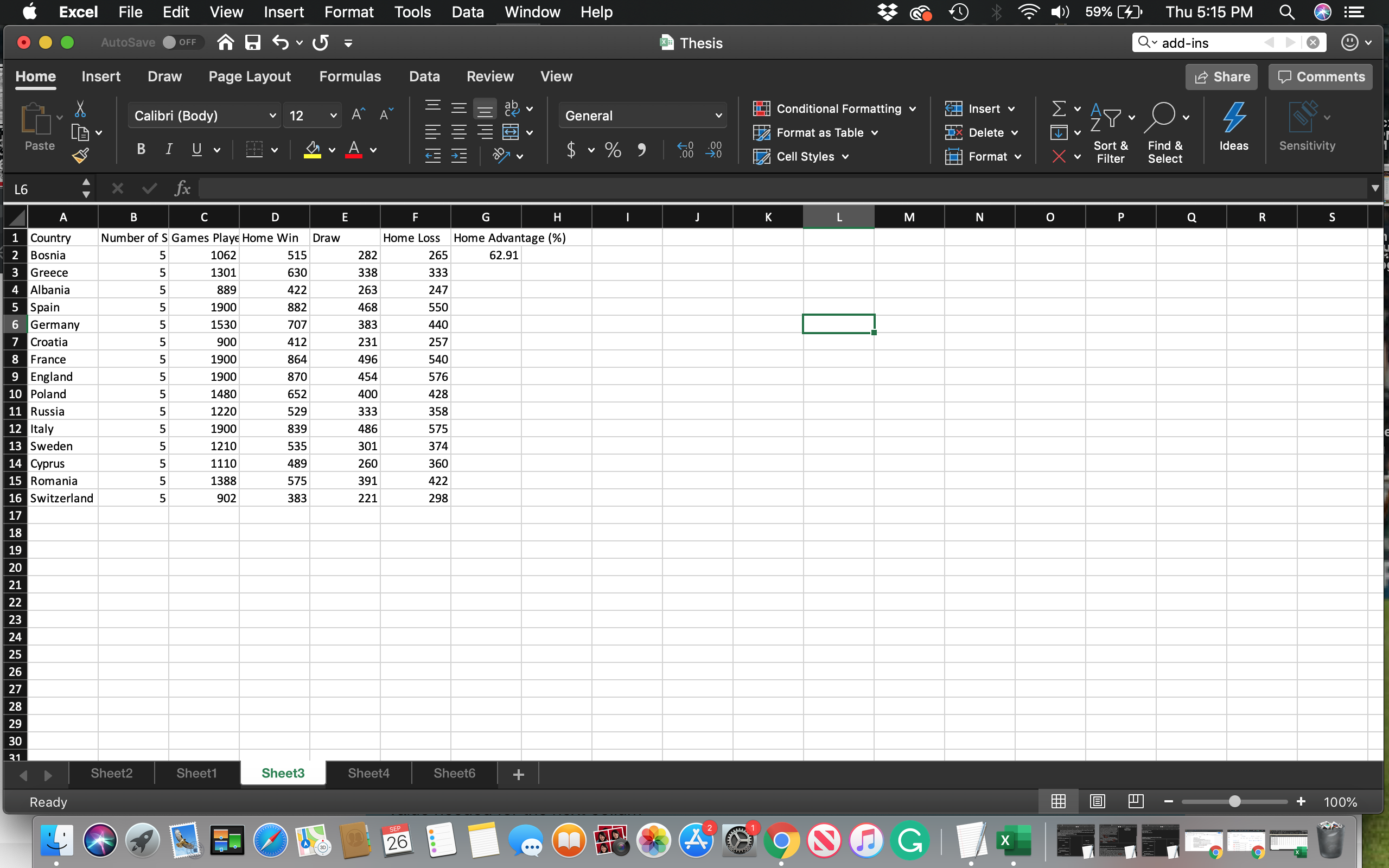Image resolution: width=1389 pixels, height=868 pixels.
Task: Click the Format Painter brush icon
Action: coord(80,155)
